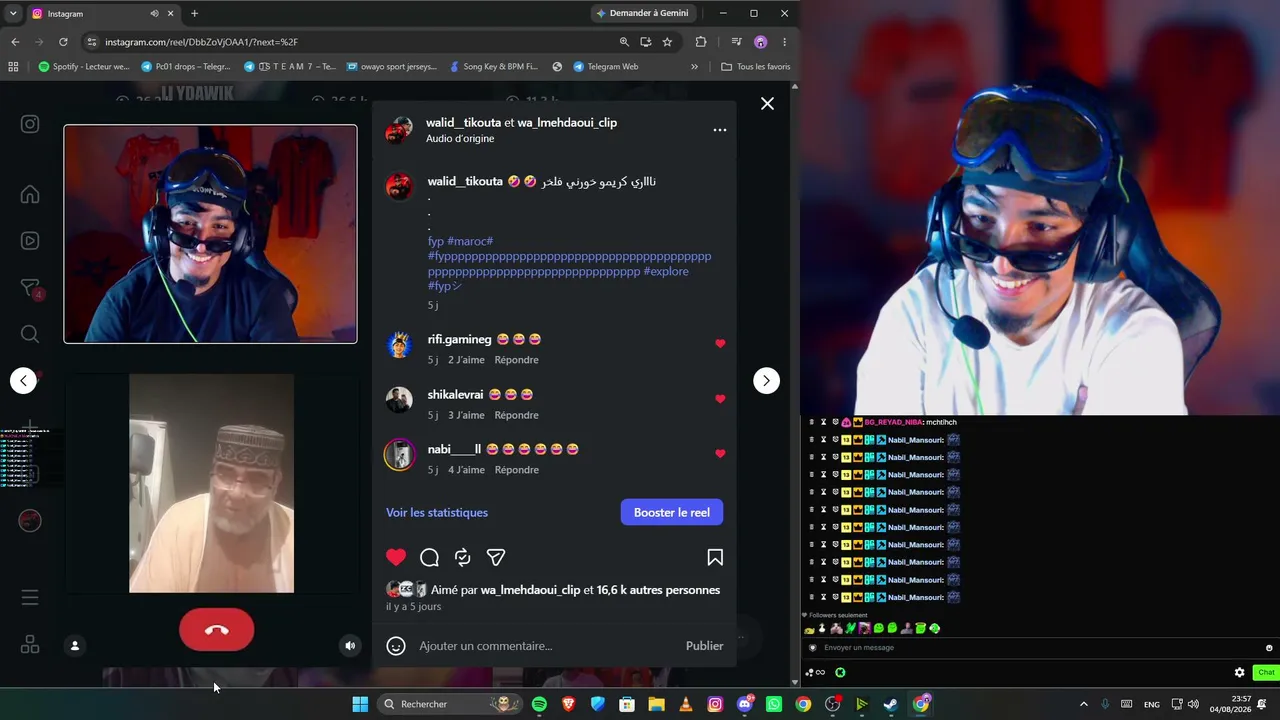The width and height of the screenshot is (1280, 720).
Task: Open 'owayo sport jerseys...' bookmark
Action: [391, 67]
